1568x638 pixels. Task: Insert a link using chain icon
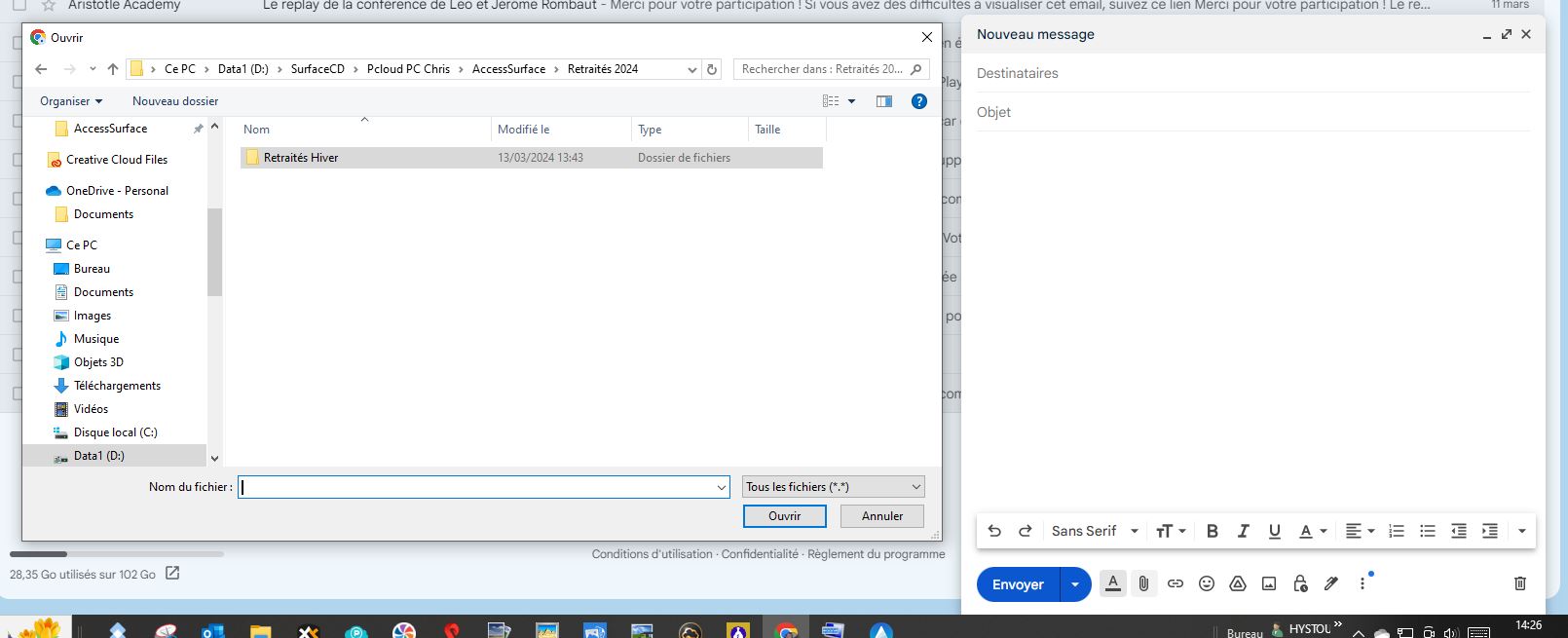[x=1176, y=583]
